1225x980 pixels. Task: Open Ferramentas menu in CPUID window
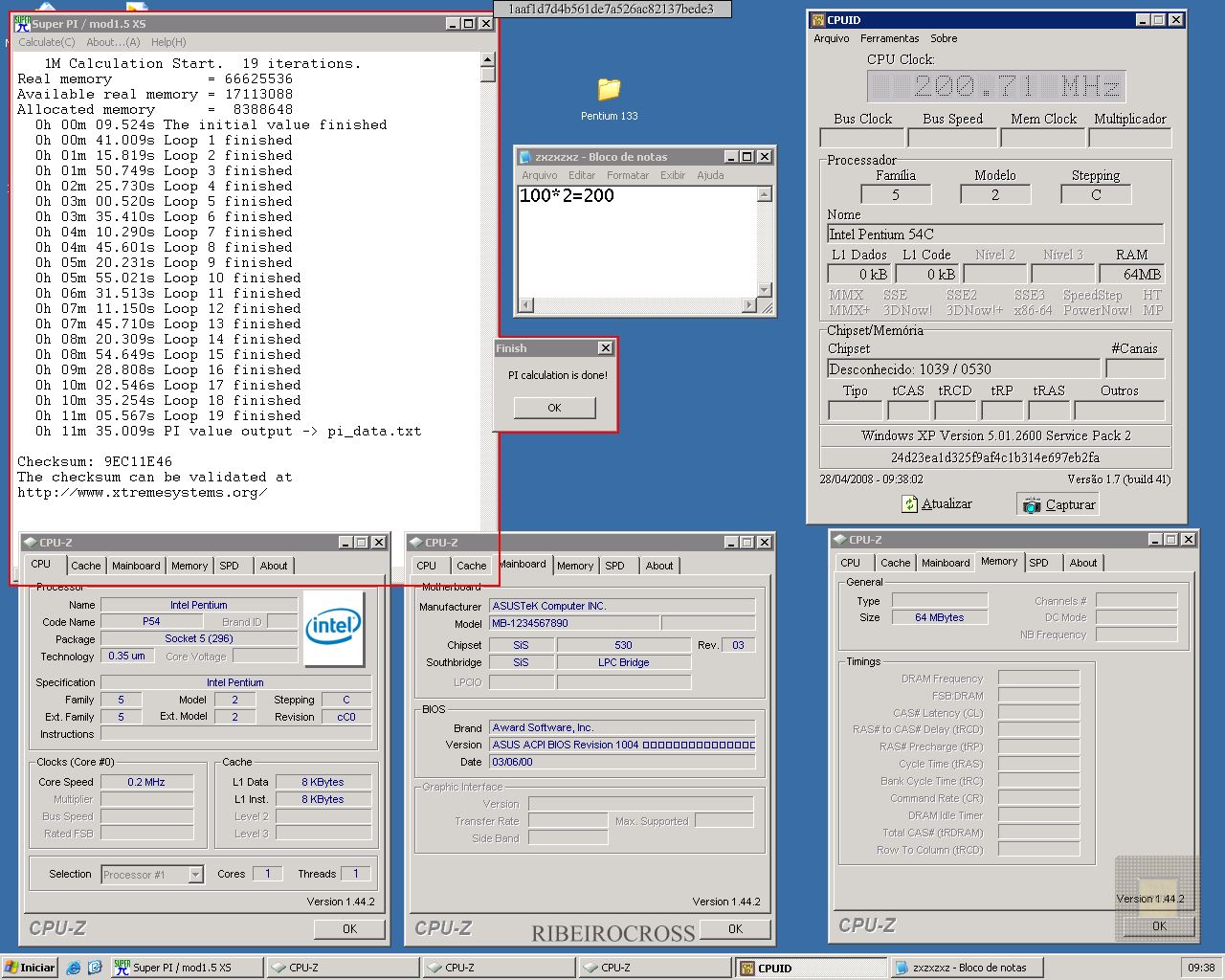889,38
